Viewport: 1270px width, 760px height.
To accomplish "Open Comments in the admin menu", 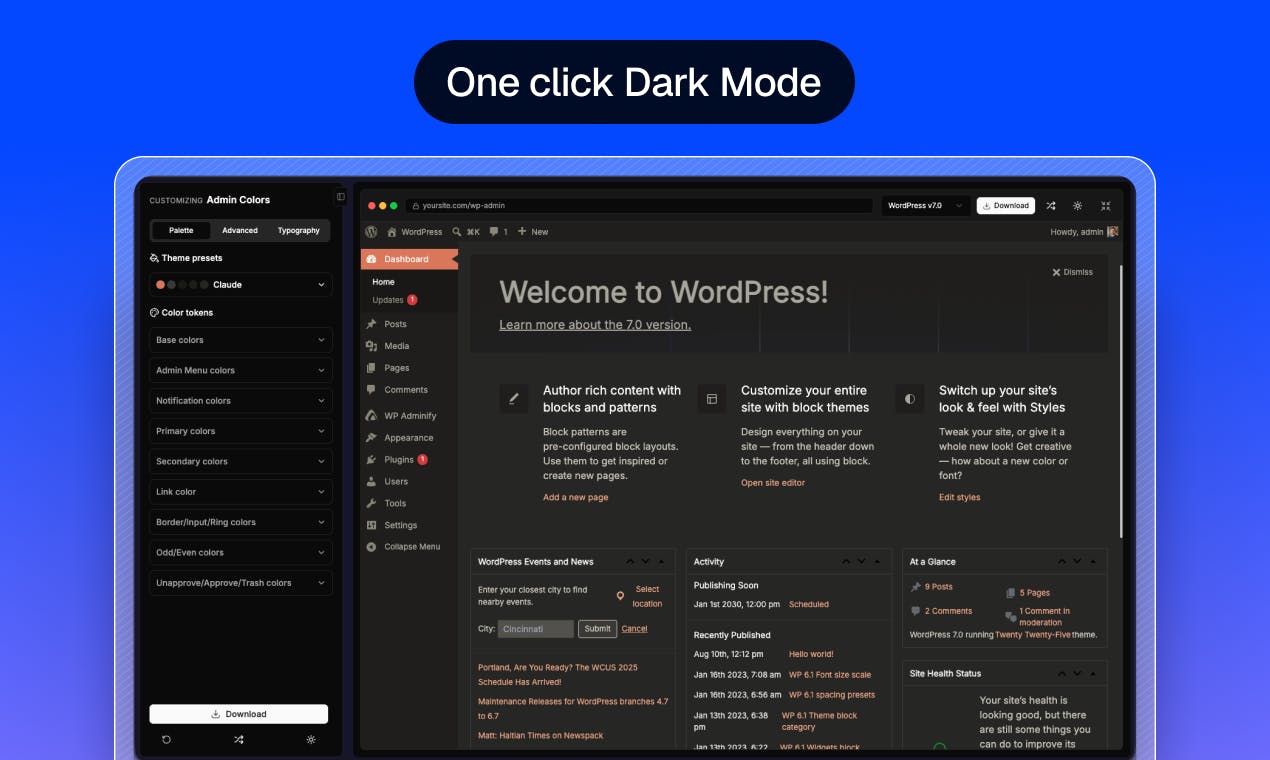I will (409, 390).
